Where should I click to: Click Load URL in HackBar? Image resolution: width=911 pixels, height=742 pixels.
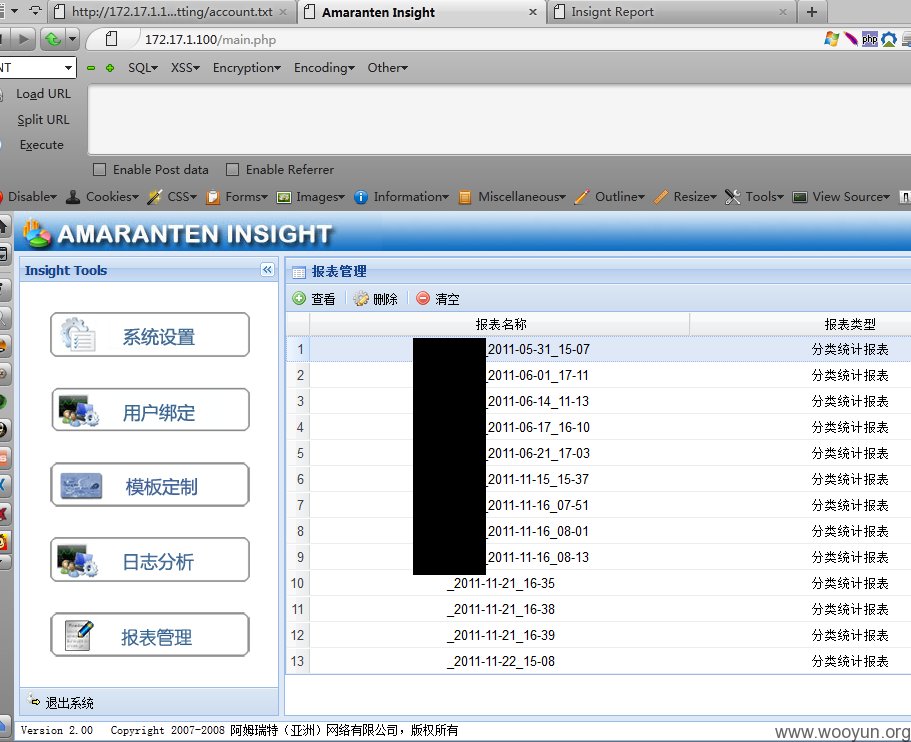pyautogui.click(x=43, y=94)
